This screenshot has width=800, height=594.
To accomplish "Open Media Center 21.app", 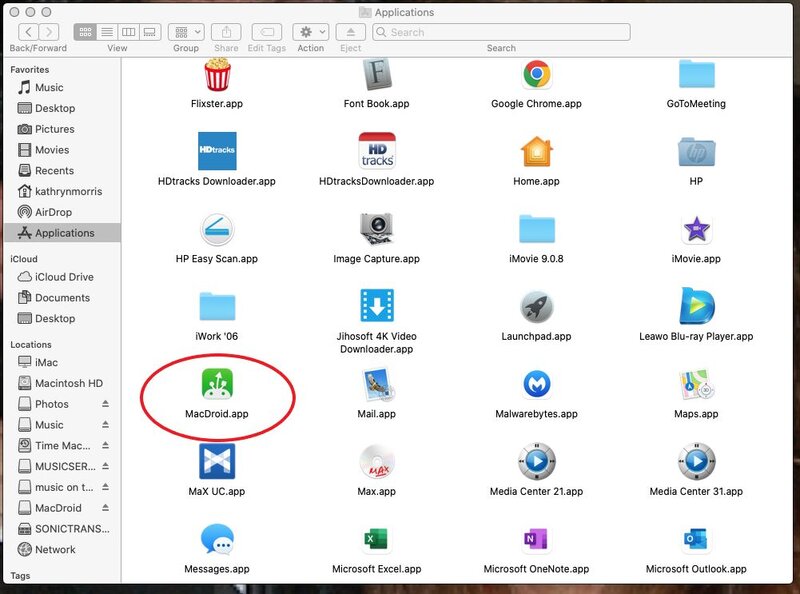I will pyautogui.click(x=536, y=461).
